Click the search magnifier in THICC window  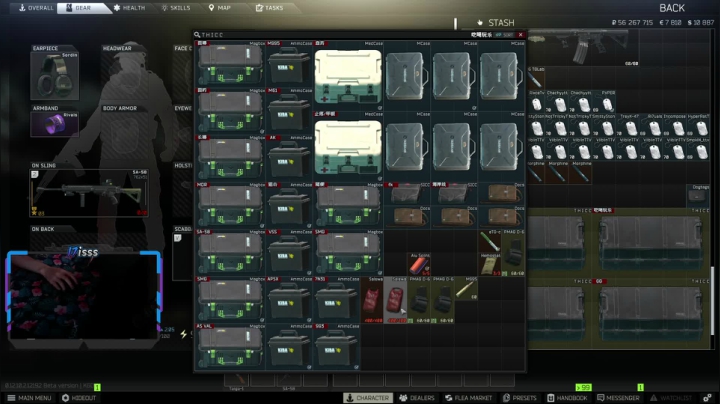click(x=197, y=34)
